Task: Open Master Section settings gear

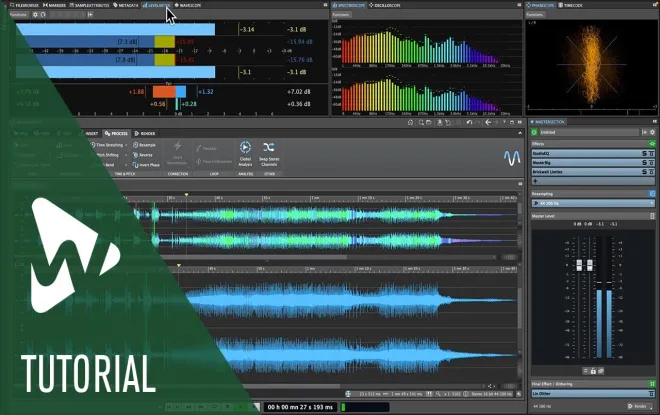Action: (x=652, y=132)
